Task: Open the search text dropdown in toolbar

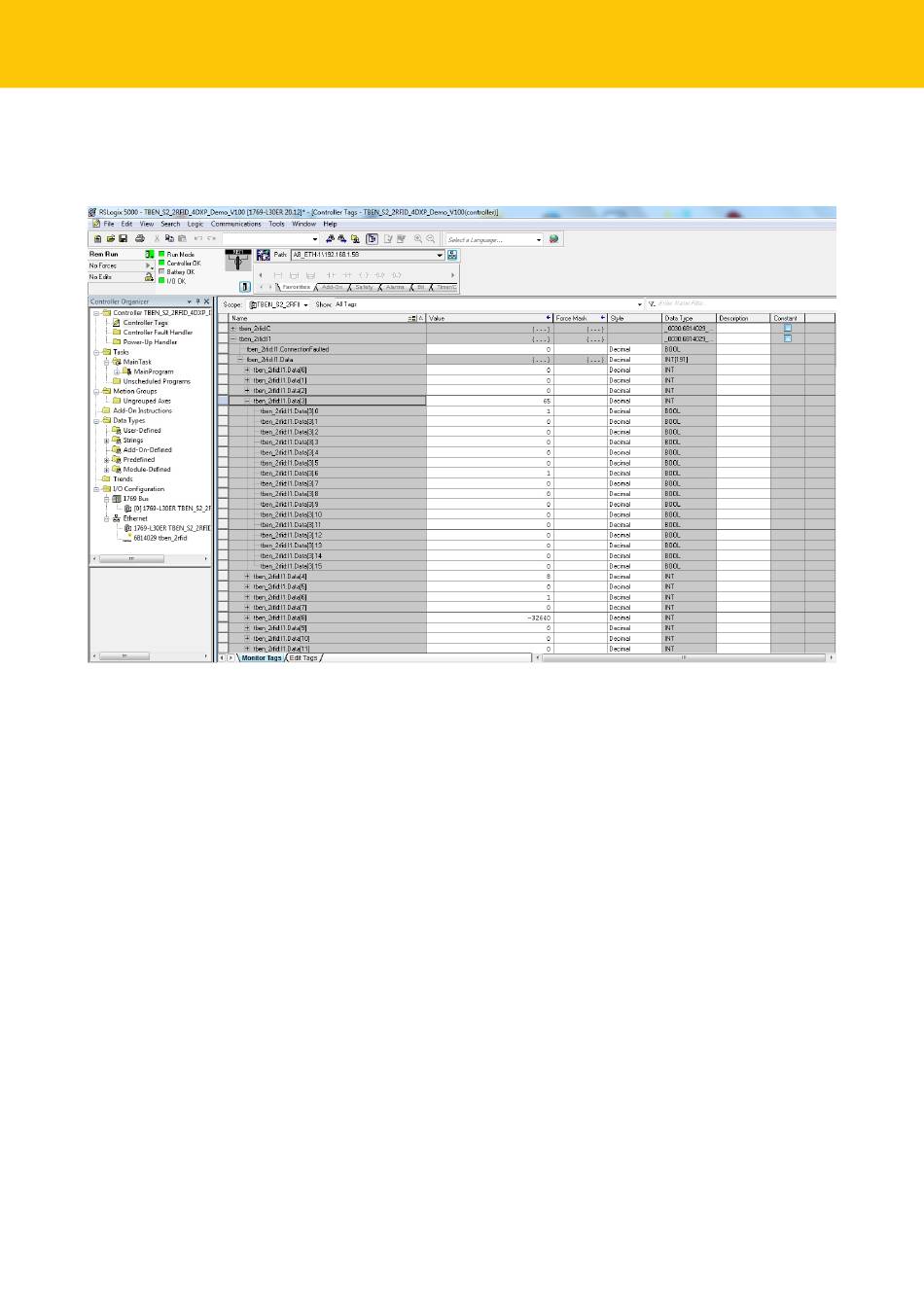Action: tap(314, 239)
